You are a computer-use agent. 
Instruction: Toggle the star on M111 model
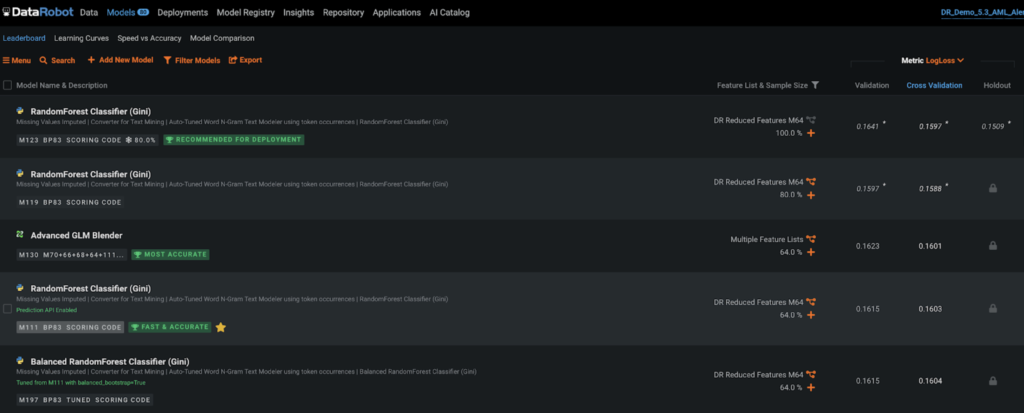point(221,327)
